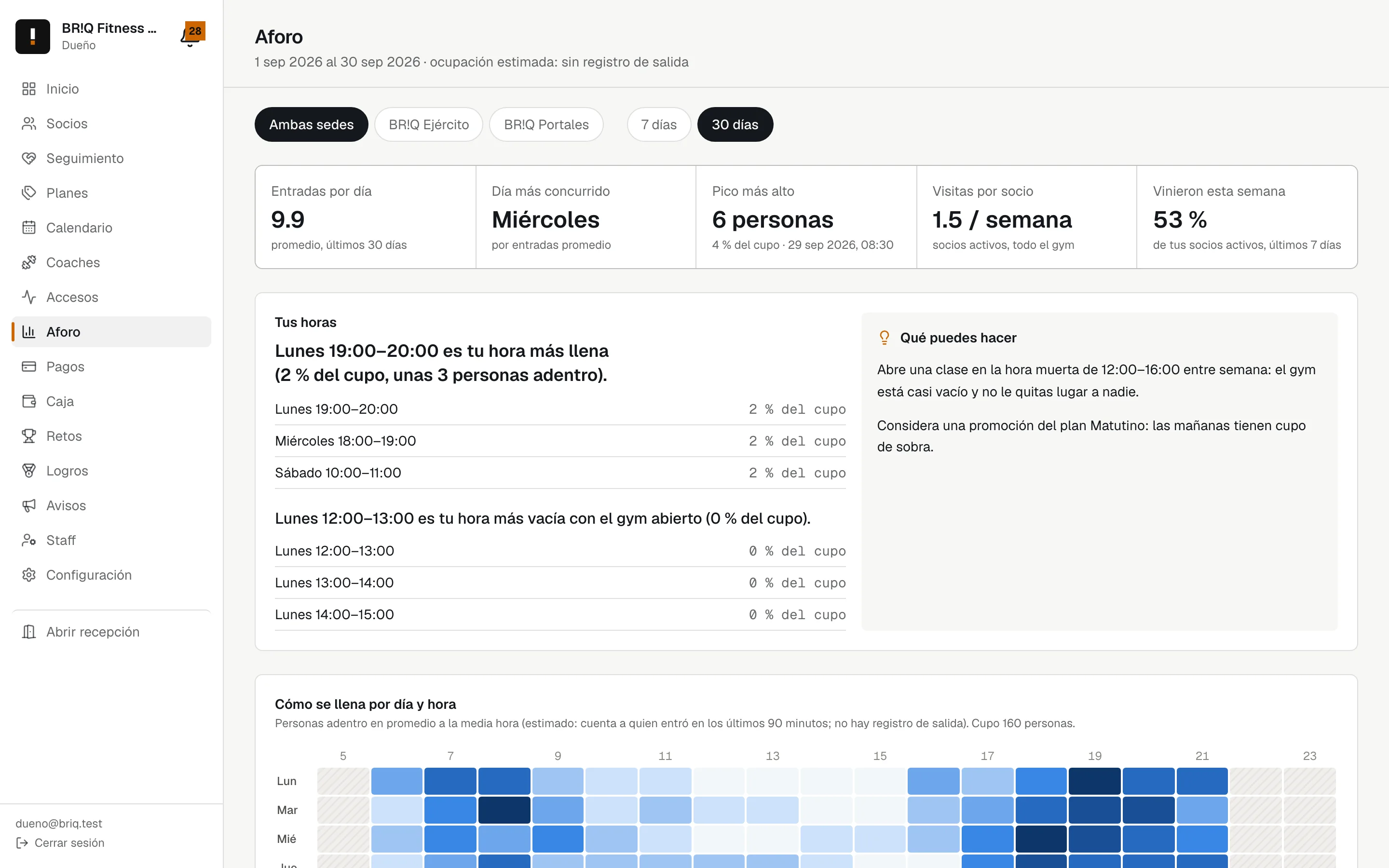Click the Lunes 19:00–20:00 row
Viewport: 1389px width, 868px height.
pos(560,409)
